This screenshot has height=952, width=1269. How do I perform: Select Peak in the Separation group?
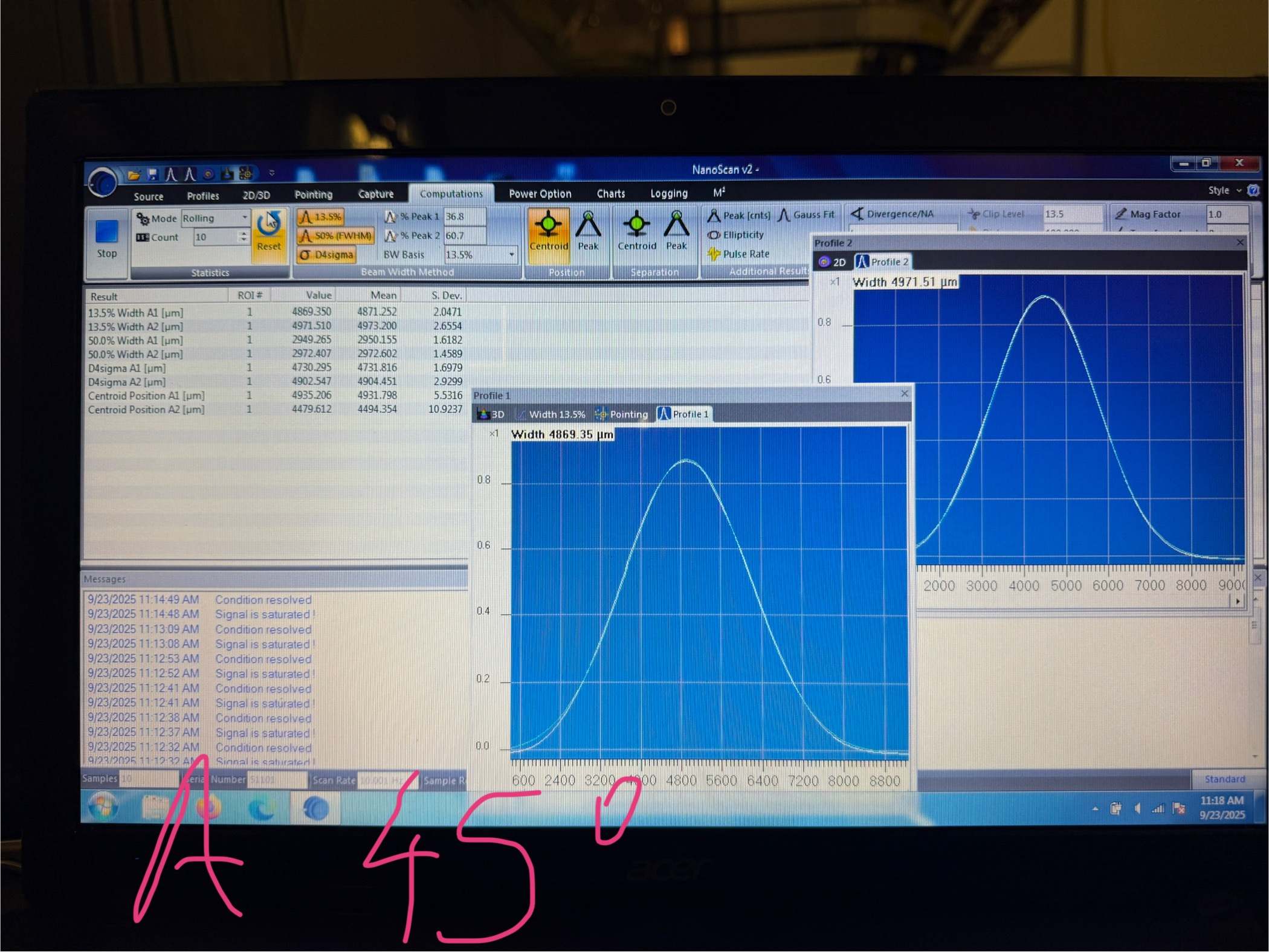click(676, 231)
